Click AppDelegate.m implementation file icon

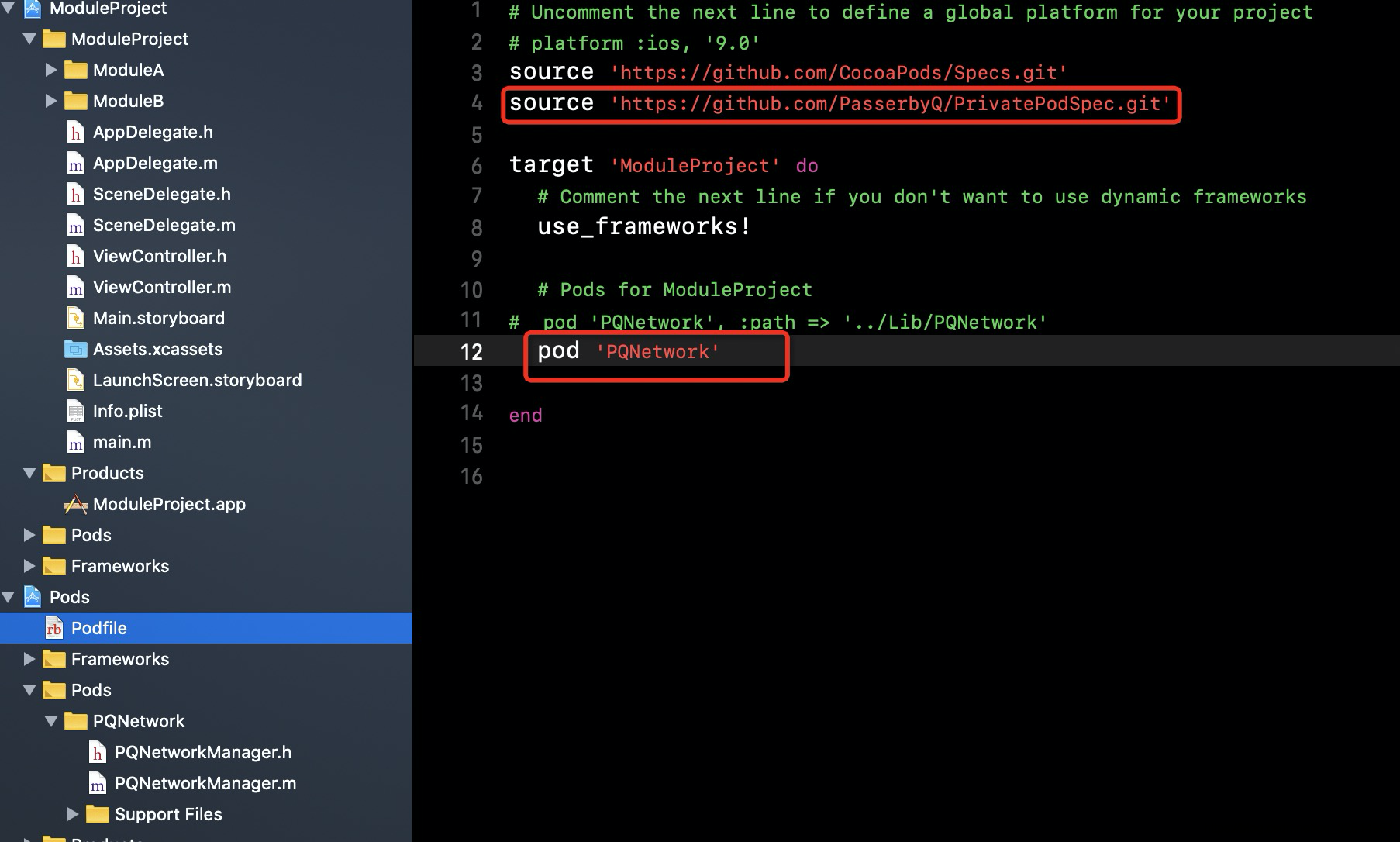(x=75, y=163)
